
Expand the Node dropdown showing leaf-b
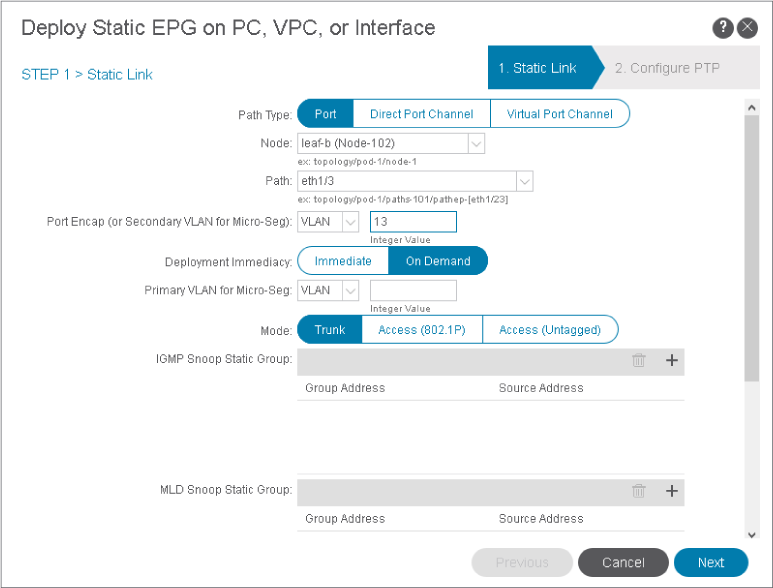coord(476,144)
